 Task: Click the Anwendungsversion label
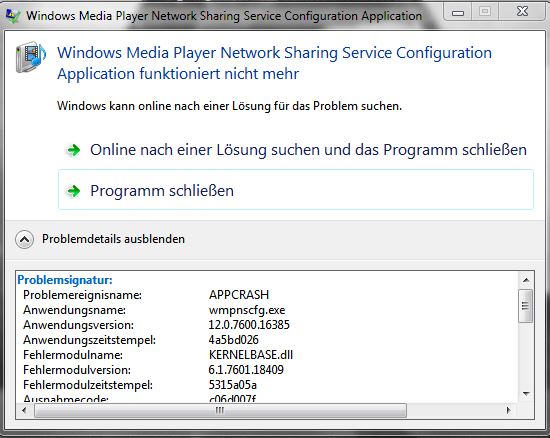click(x=78, y=325)
